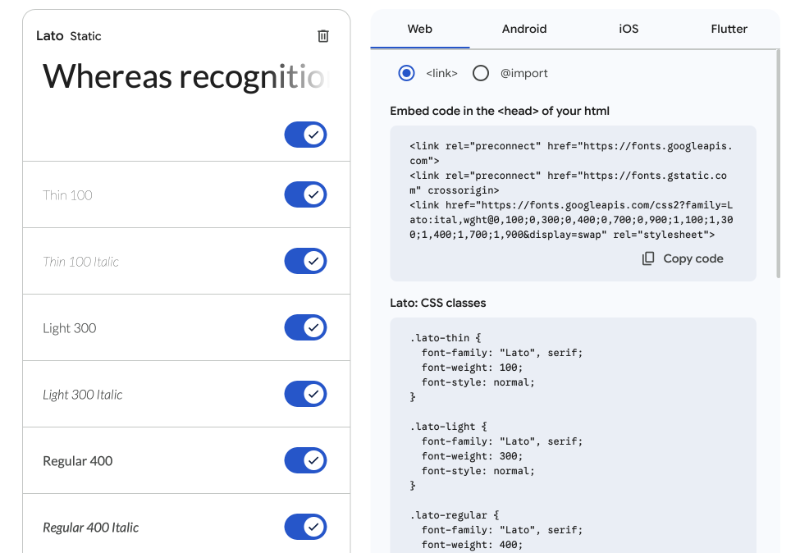Viewport: 800px width, 553px height.
Task: Remove Lato family via trash icon
Action: [323, 36]
